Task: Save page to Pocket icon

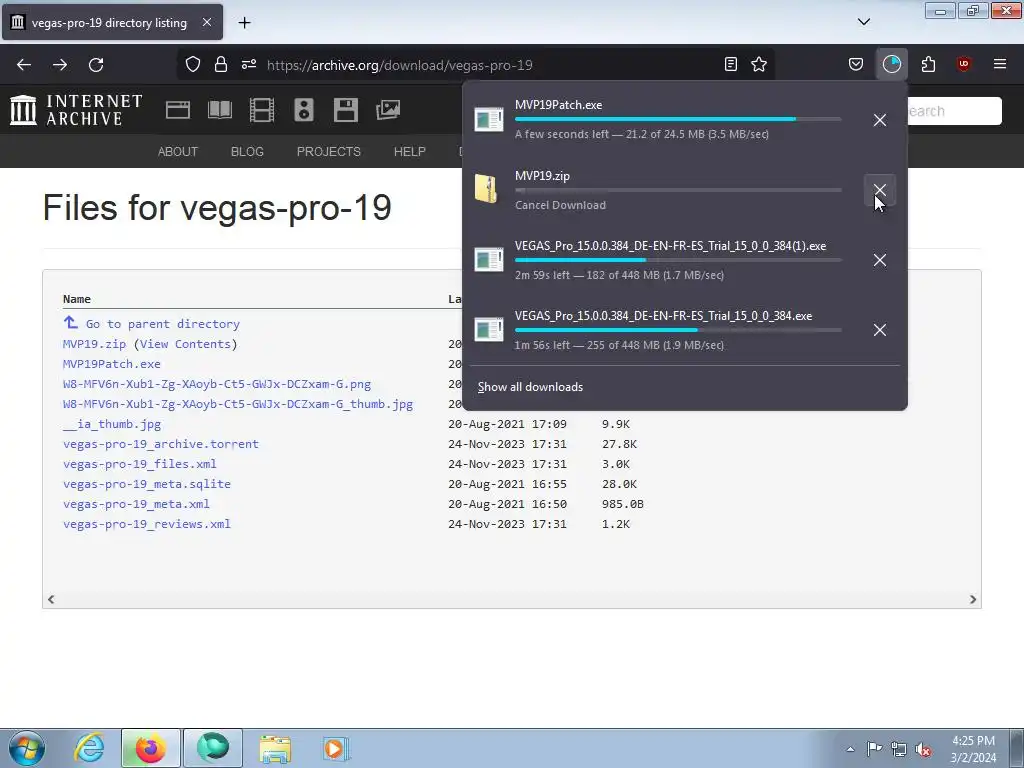Action: point(856,64)
